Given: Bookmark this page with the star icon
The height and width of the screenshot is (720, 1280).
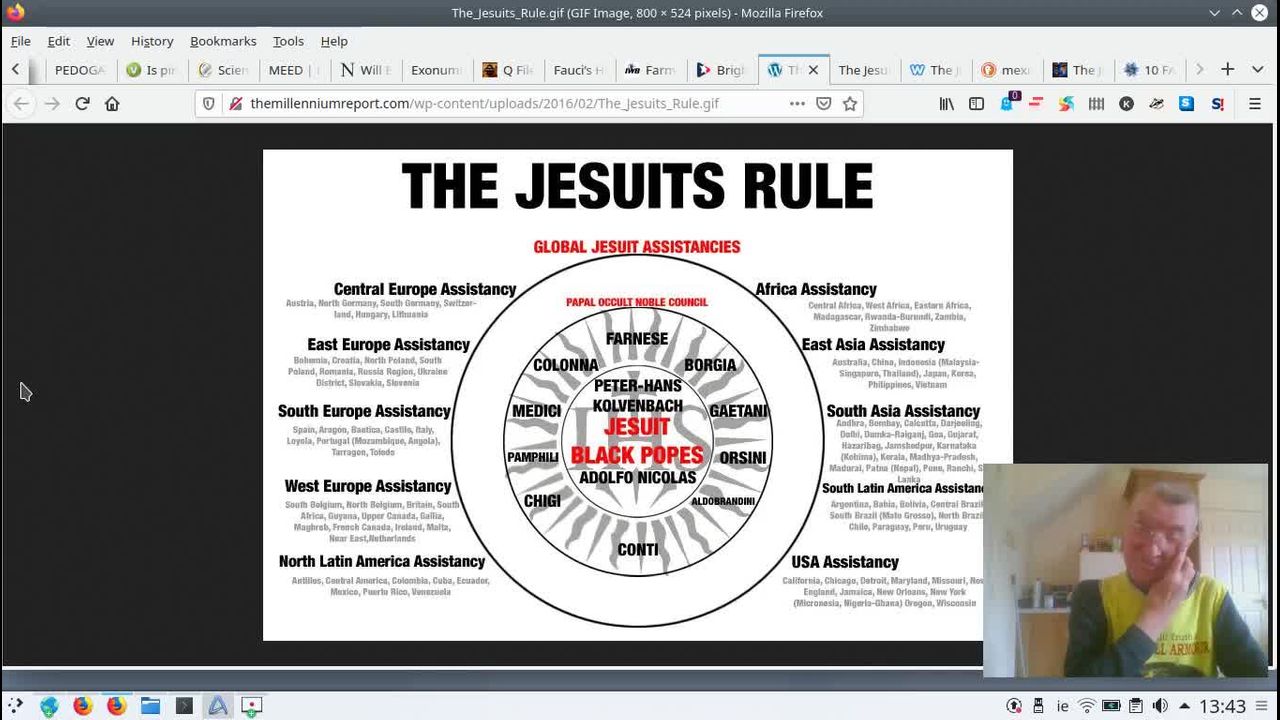Looking at the screenshot, I should 850,103.
